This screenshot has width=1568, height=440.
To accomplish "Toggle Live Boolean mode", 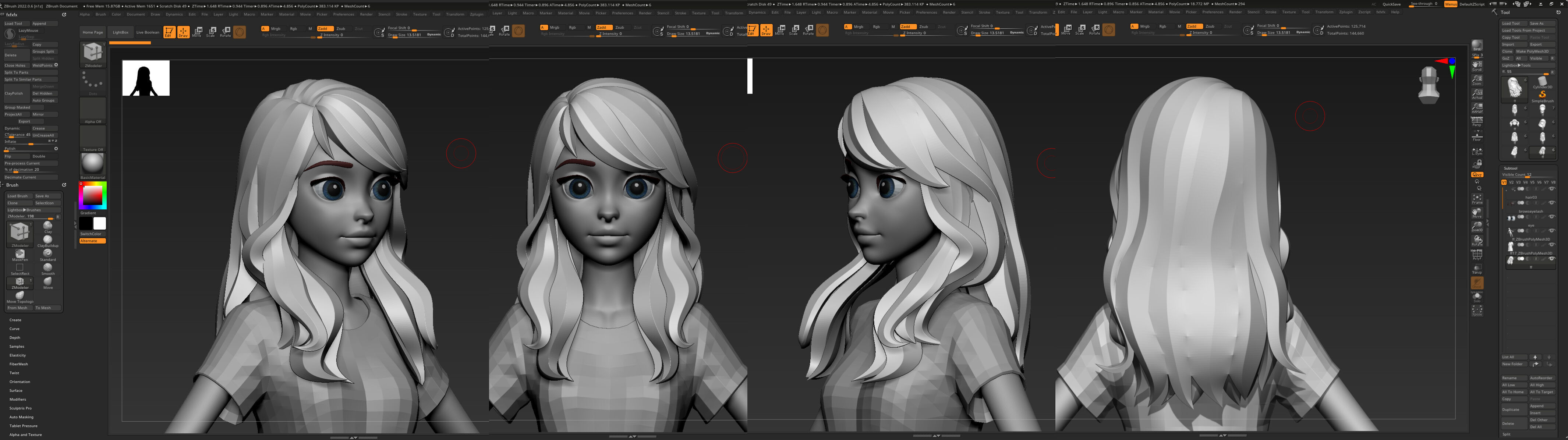I will tap(147, 32).
